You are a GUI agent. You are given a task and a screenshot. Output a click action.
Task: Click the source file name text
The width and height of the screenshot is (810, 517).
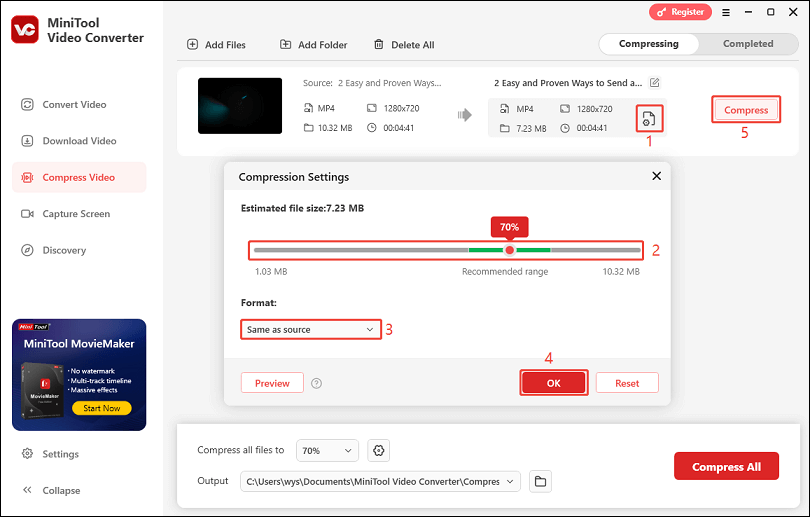pos(390,83)
